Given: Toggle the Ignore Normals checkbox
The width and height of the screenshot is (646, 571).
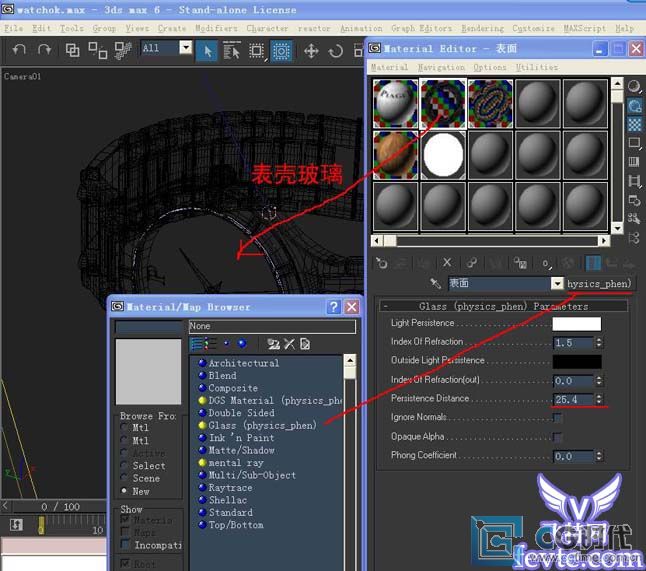Looking at the screenshot, I should [557, 418].
